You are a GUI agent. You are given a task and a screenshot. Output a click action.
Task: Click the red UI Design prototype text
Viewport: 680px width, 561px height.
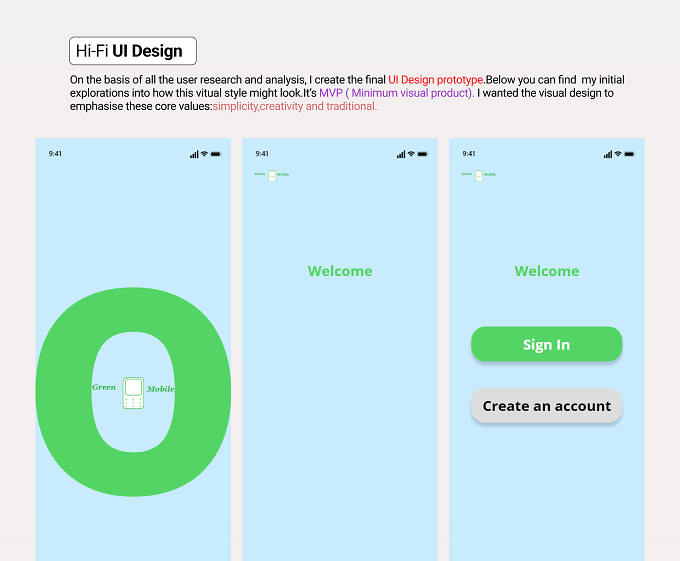pyautogui.click(x=435, y=80)
